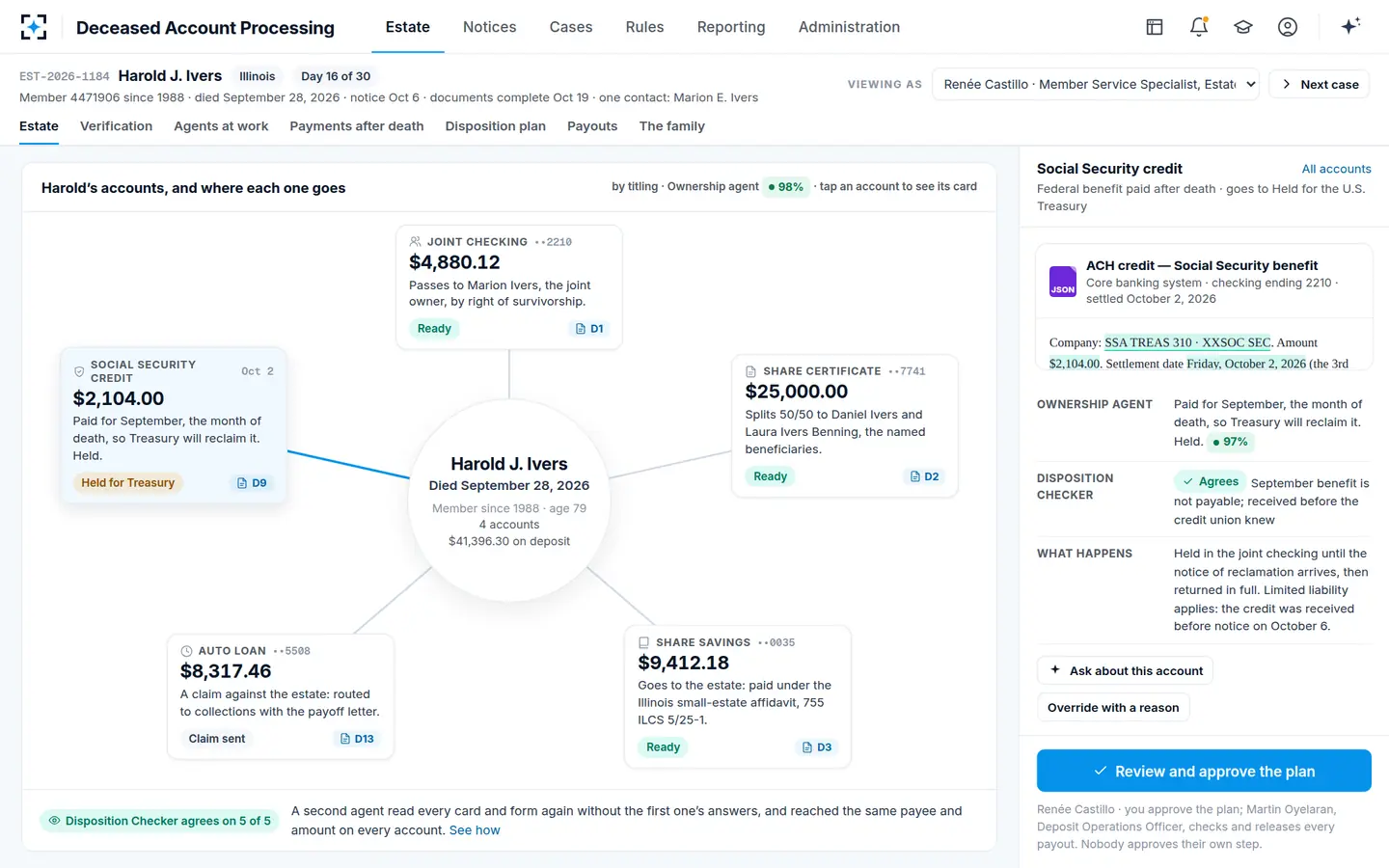Open document D13 on Auto Loan card
This screenshot has width=1389, height=868.
pos(357,739)
